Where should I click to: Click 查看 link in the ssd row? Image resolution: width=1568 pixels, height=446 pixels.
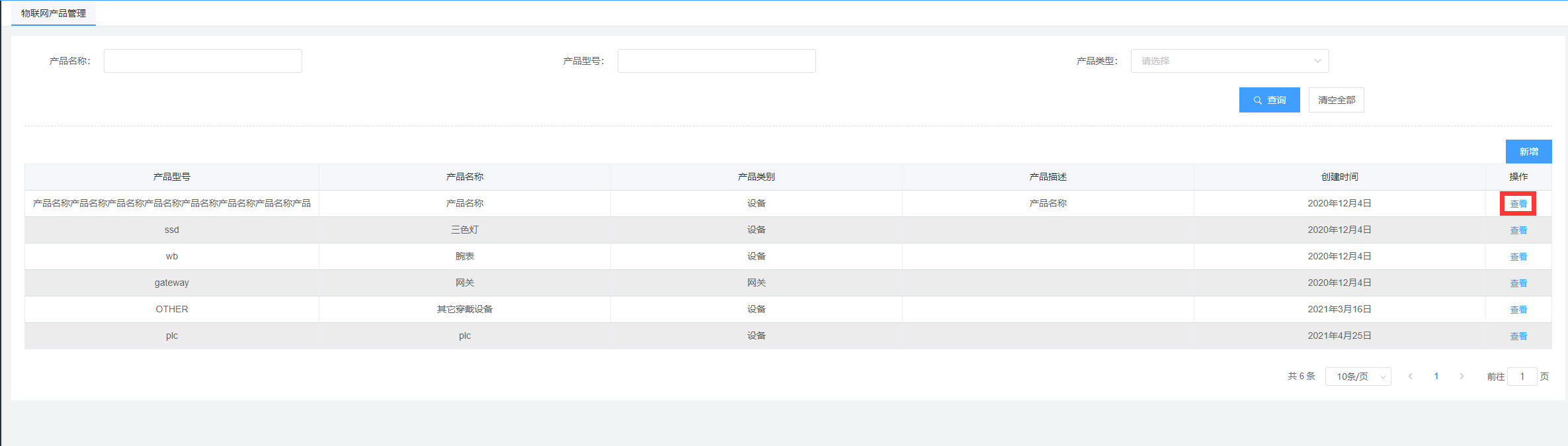(1518, 230)
